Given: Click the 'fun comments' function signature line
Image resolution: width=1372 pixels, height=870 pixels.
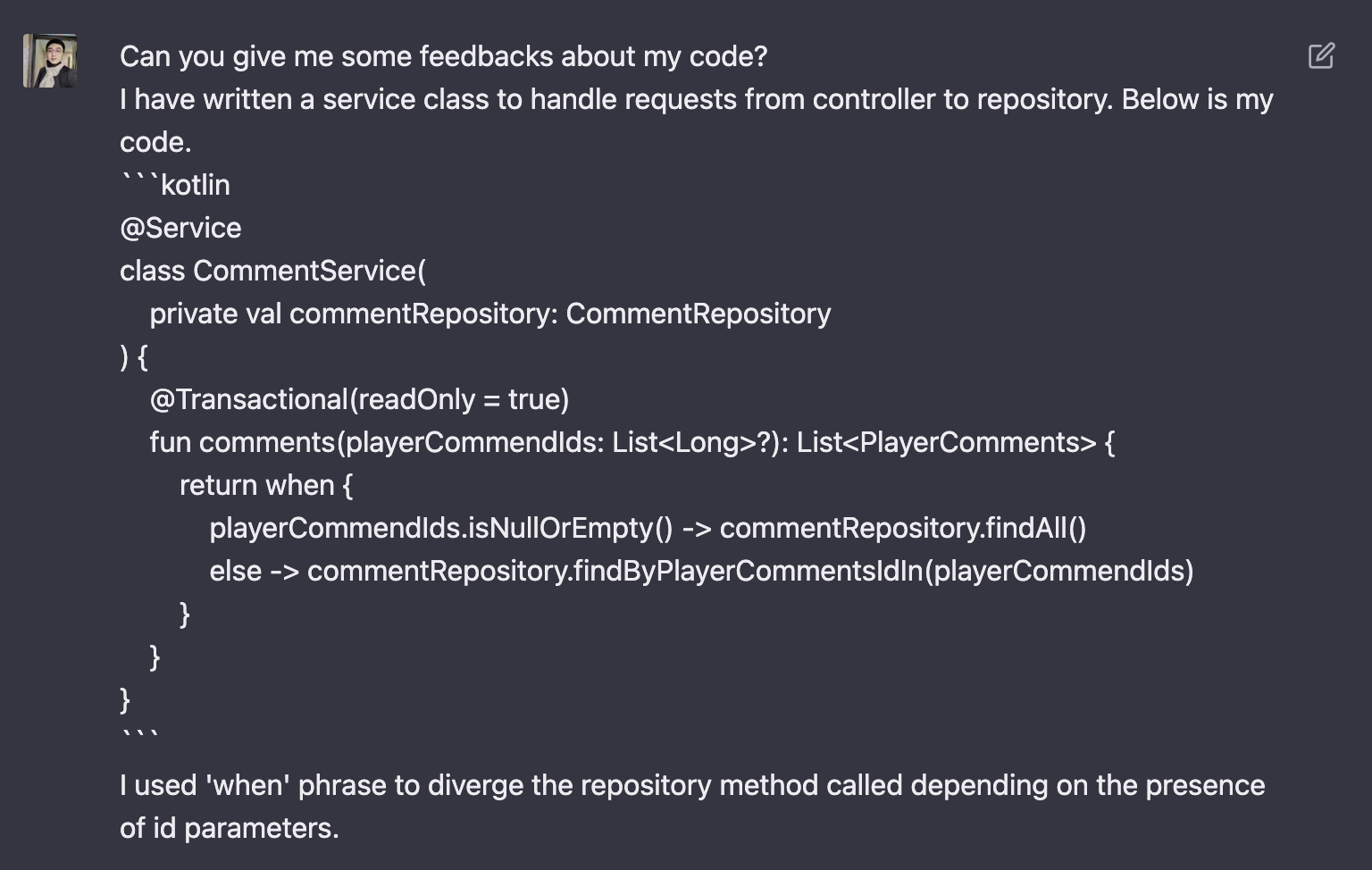Looking at the screenshot, I should [632, 442].
